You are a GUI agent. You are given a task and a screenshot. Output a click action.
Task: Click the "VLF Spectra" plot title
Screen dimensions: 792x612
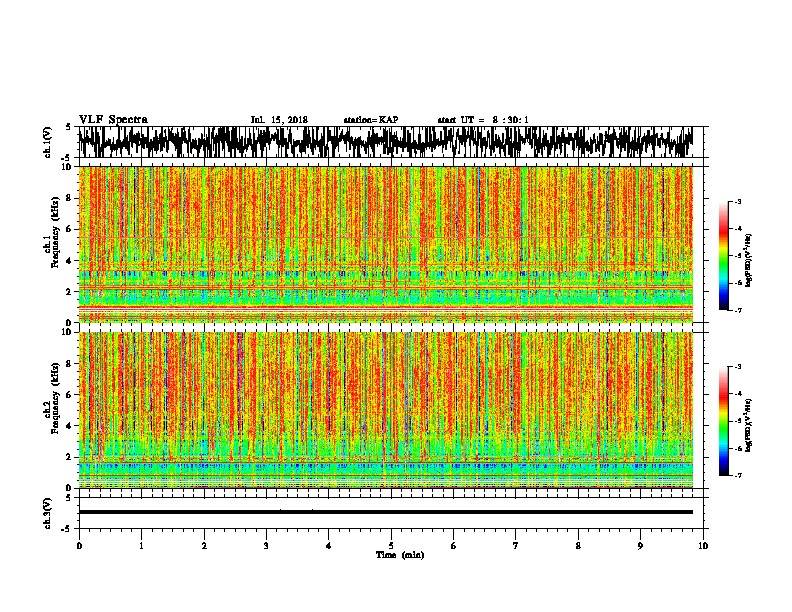(113, 120)
